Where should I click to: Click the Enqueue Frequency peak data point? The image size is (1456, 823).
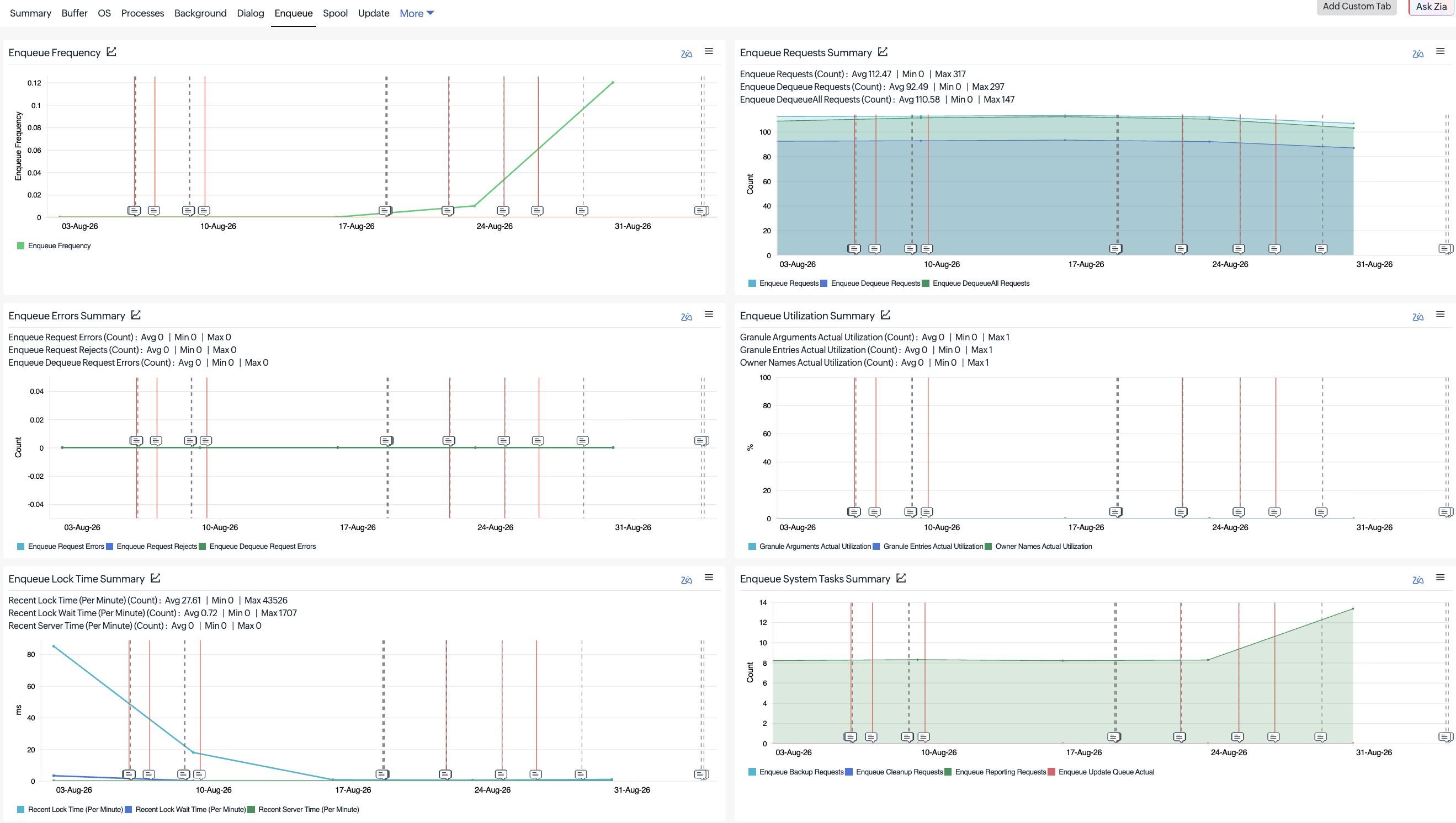coord(613,83)
